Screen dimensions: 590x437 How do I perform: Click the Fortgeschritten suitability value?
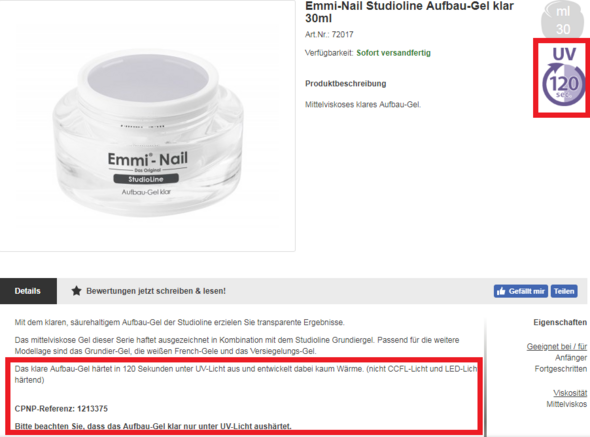coord(561,369)
